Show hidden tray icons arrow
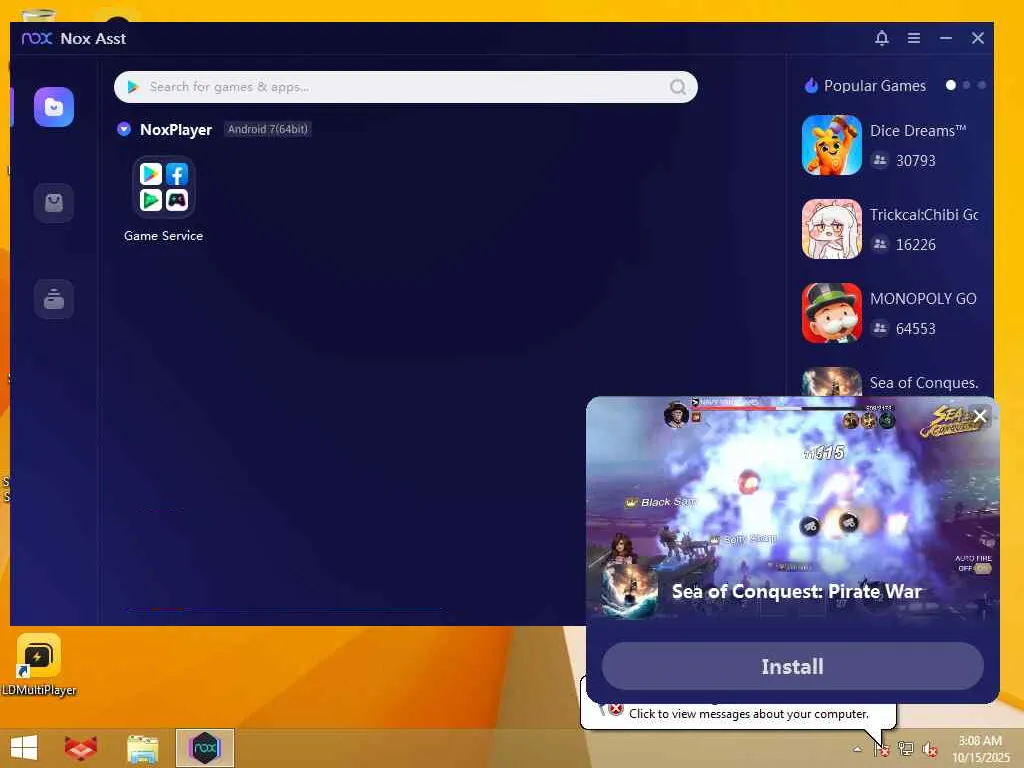Viewport: 1024px width, 768px height. click(x=857, y=749)
